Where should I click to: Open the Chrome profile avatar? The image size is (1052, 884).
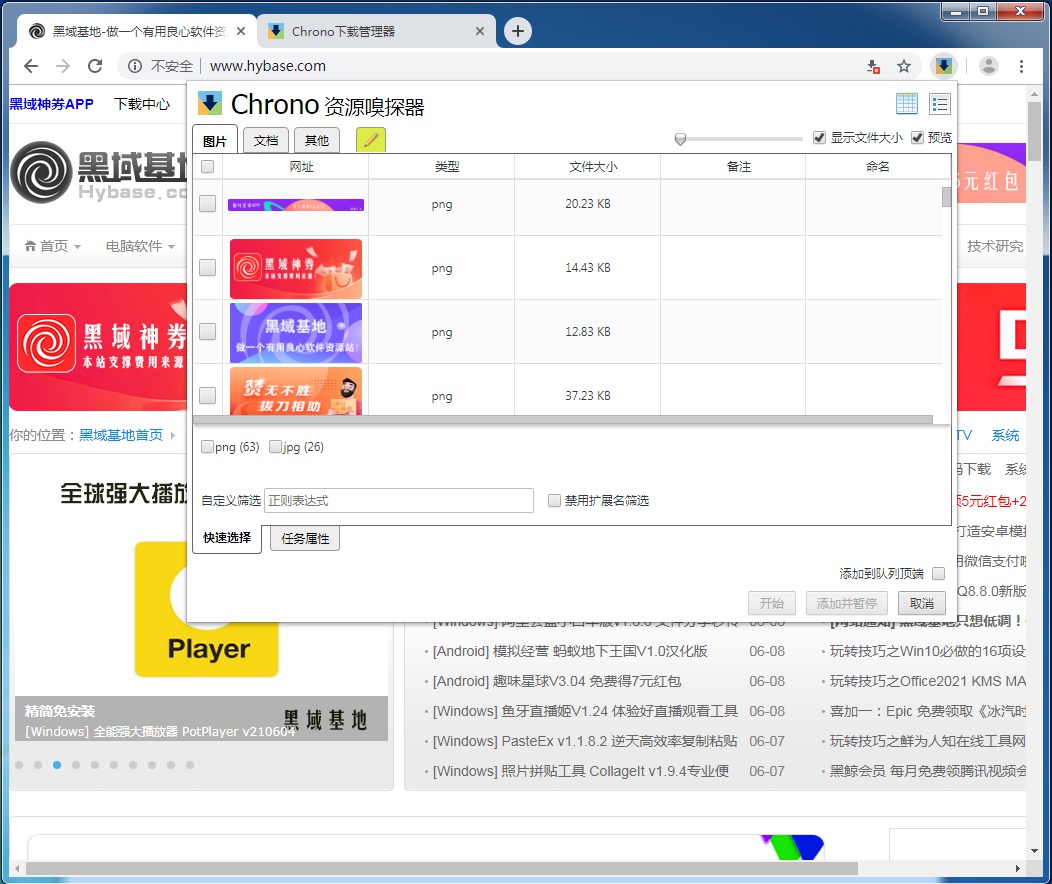(x=988, y=66)
